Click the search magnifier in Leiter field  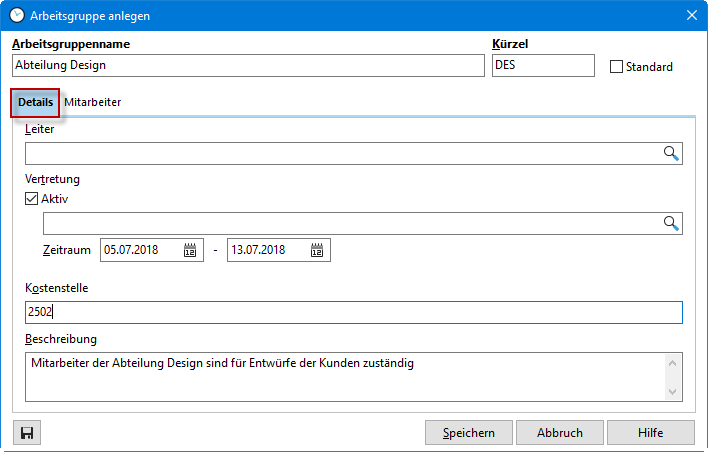coord(671,153)
